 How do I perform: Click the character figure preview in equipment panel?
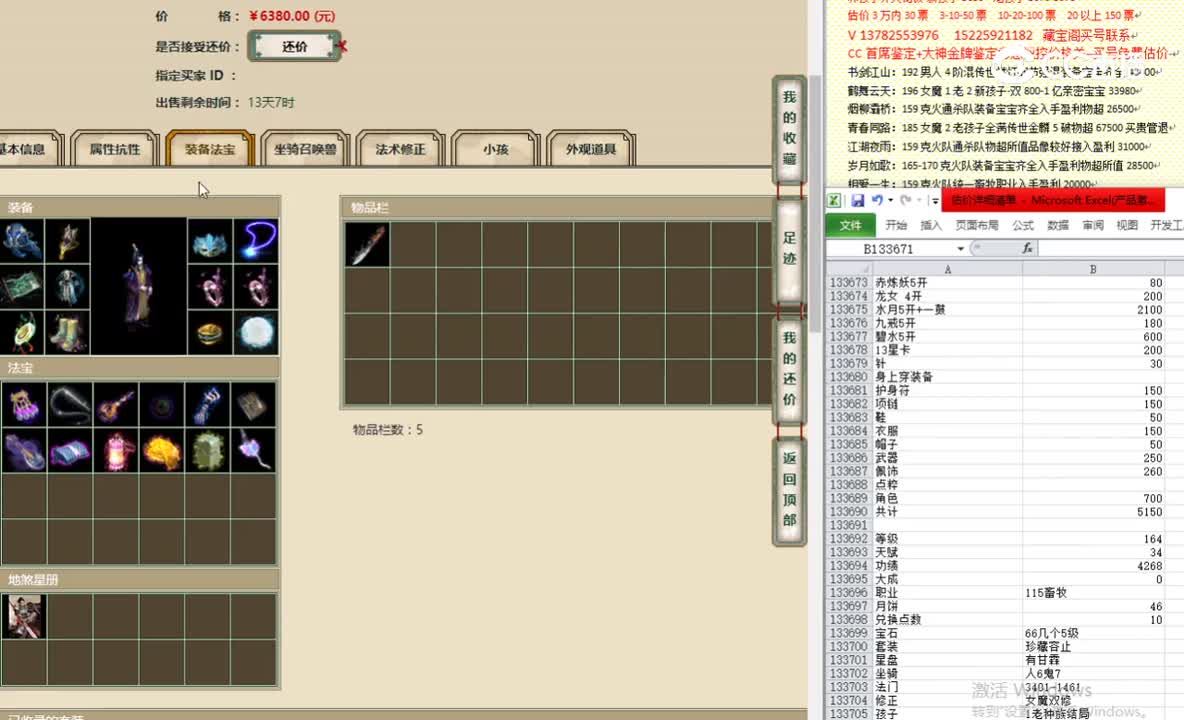[x=139, y=286]
